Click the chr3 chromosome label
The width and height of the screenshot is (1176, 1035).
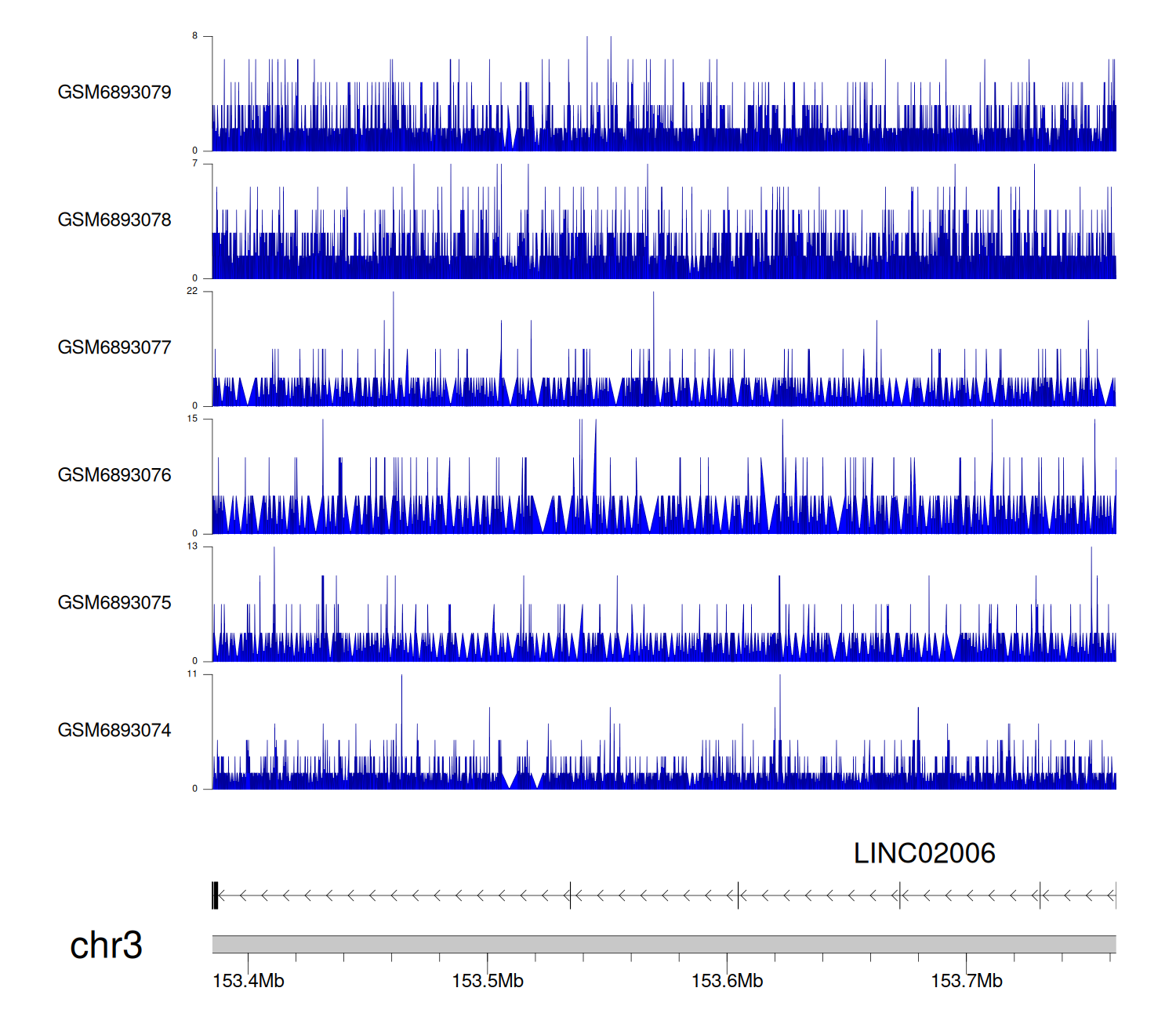(106, 946)
